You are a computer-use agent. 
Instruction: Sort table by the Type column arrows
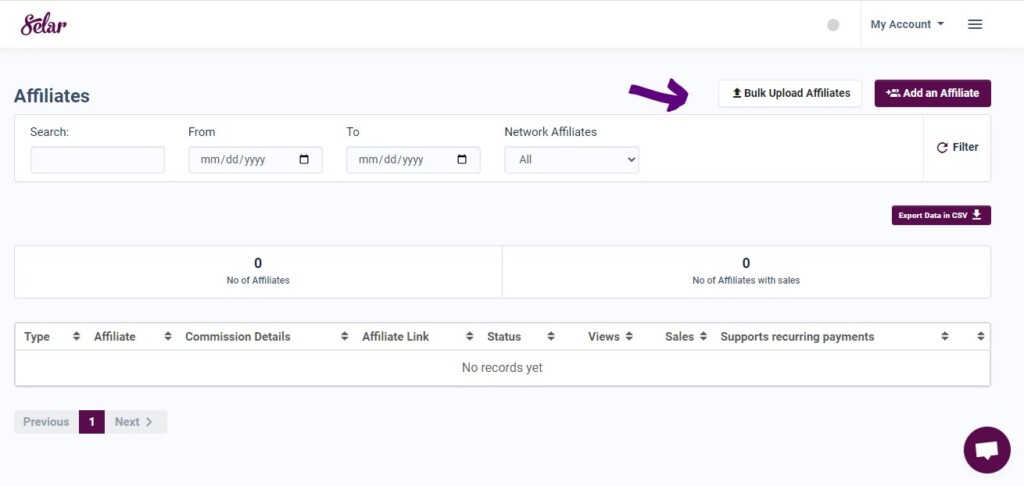[x=76, y=336]
